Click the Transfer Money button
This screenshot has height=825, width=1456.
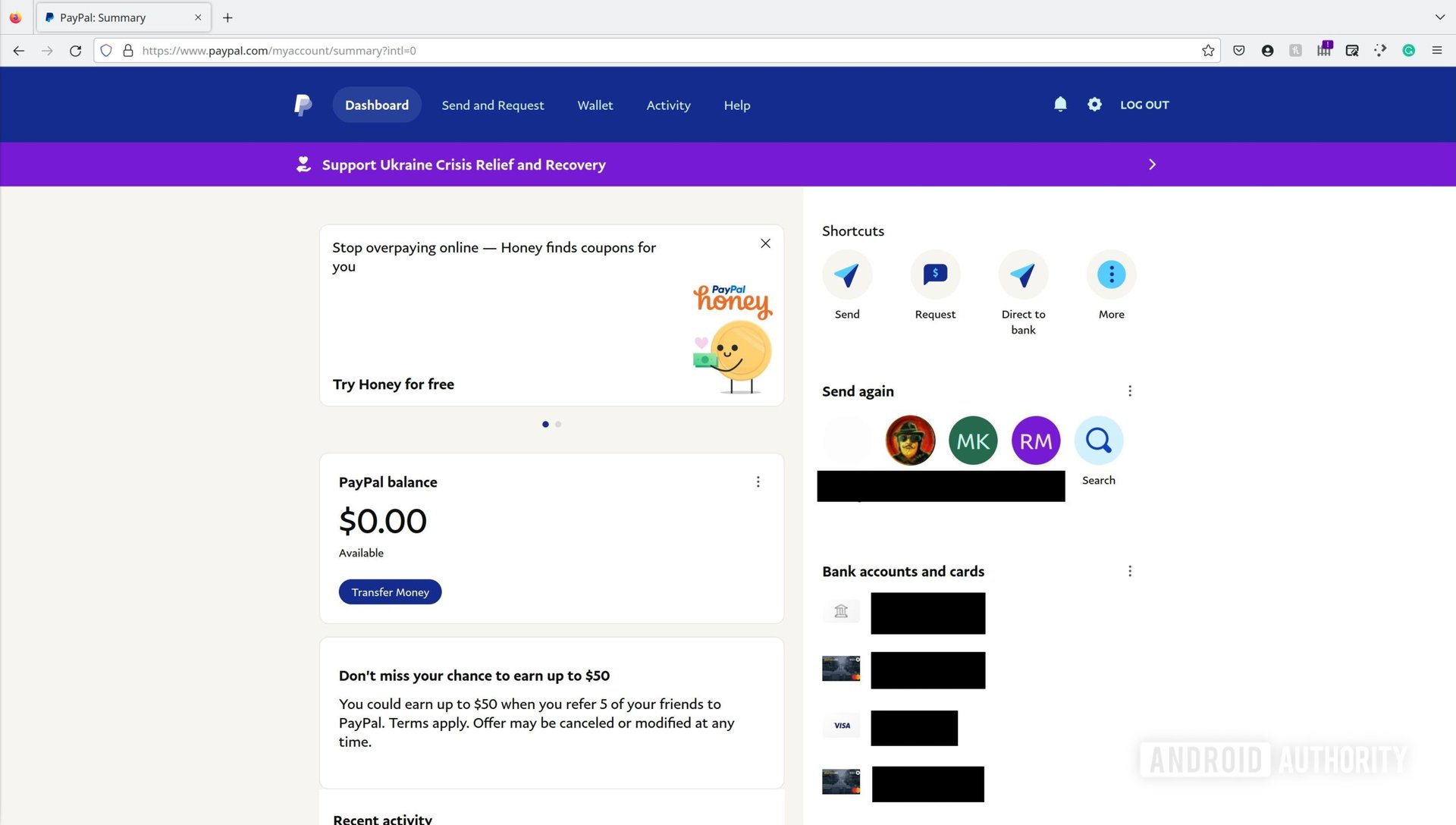(x=390, y=591)
